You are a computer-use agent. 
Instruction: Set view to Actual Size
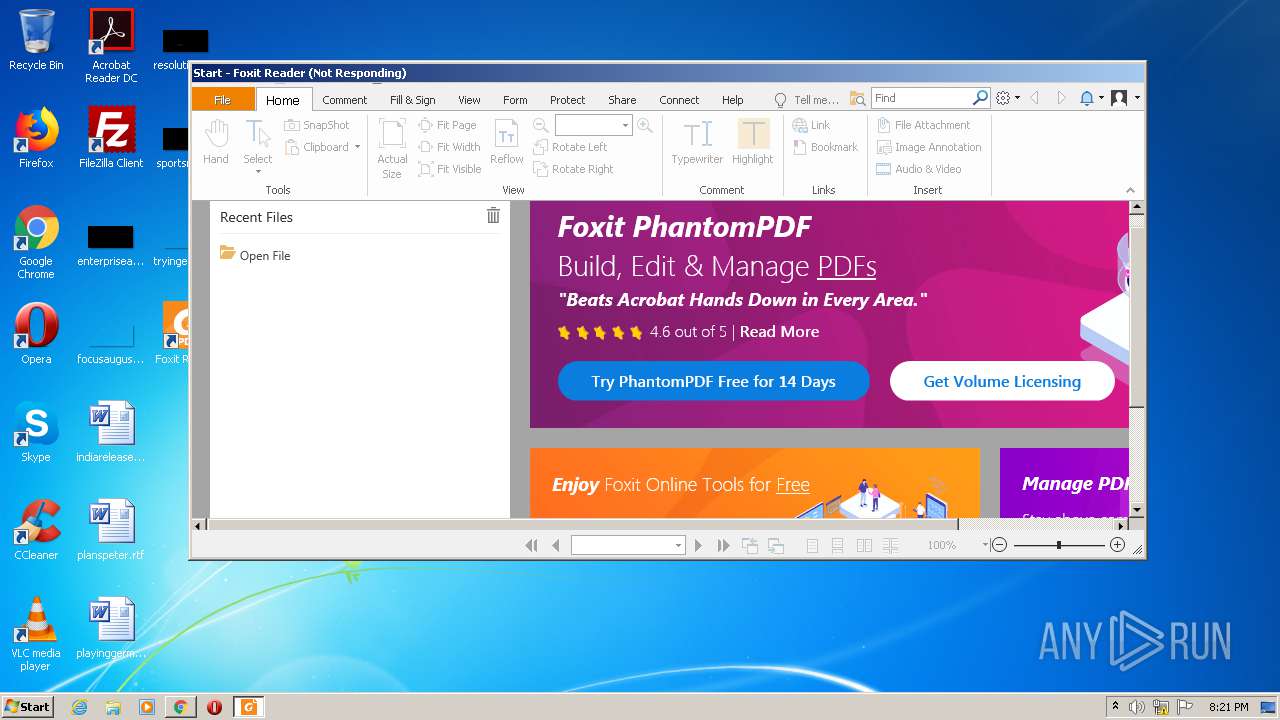point(392,149)
